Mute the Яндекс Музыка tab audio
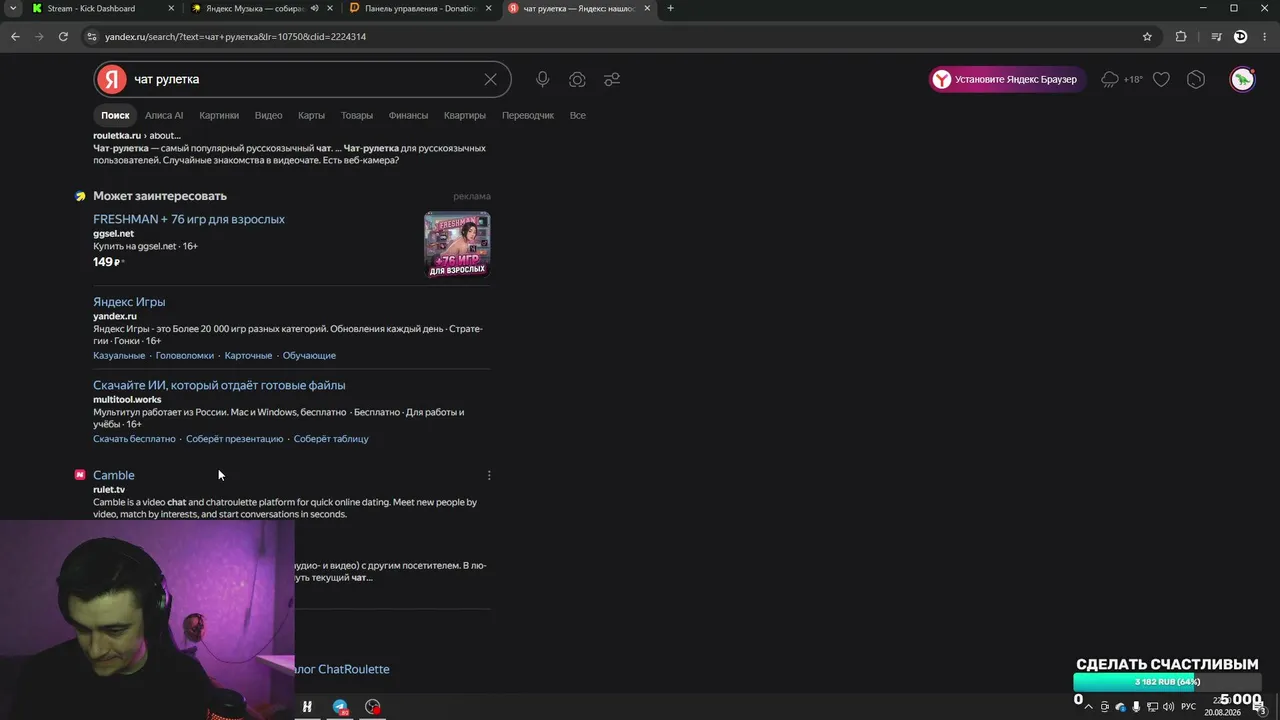This screenshot has height=720, width=1280. point(314,8)
